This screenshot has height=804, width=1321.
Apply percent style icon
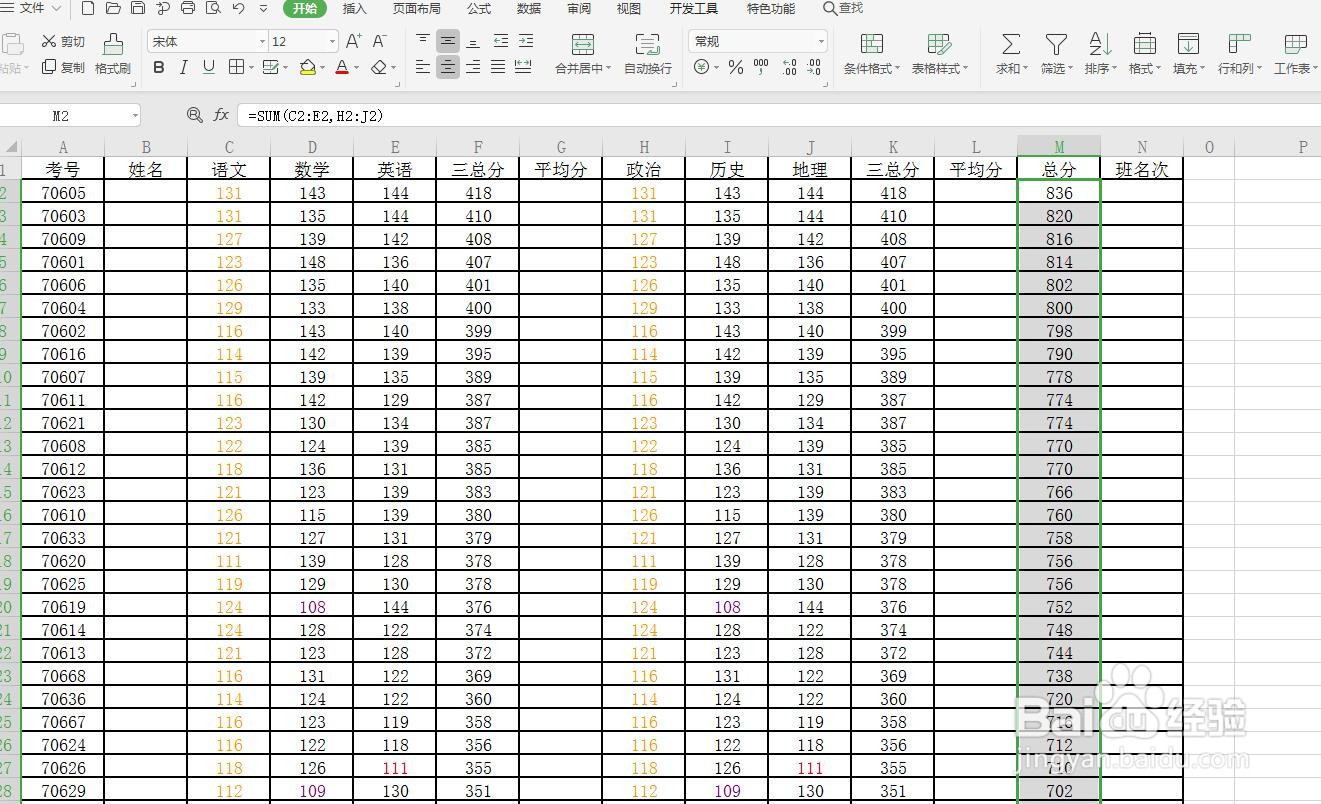pyautogui.click(x=736, y=67)
